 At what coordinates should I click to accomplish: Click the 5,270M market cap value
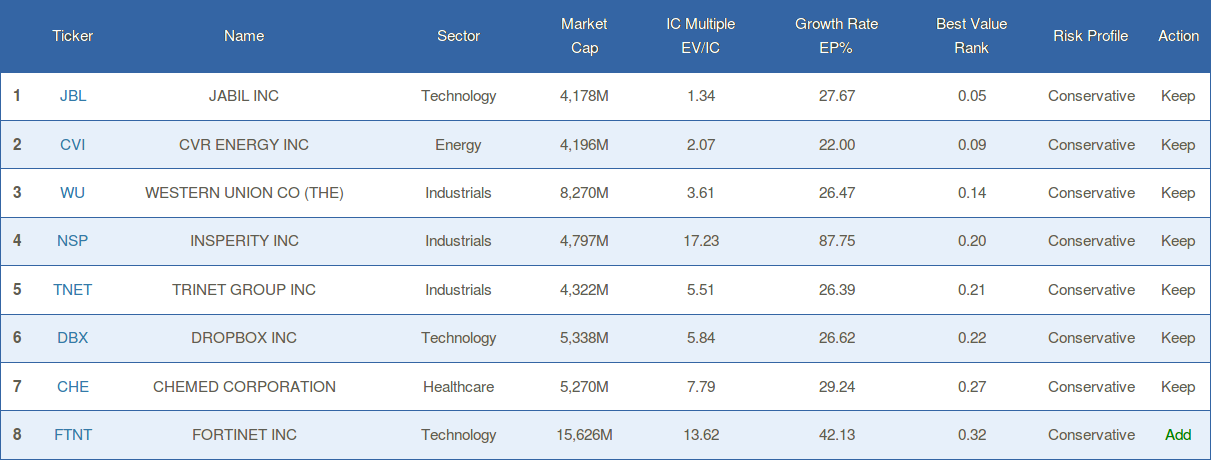(584, 387)
